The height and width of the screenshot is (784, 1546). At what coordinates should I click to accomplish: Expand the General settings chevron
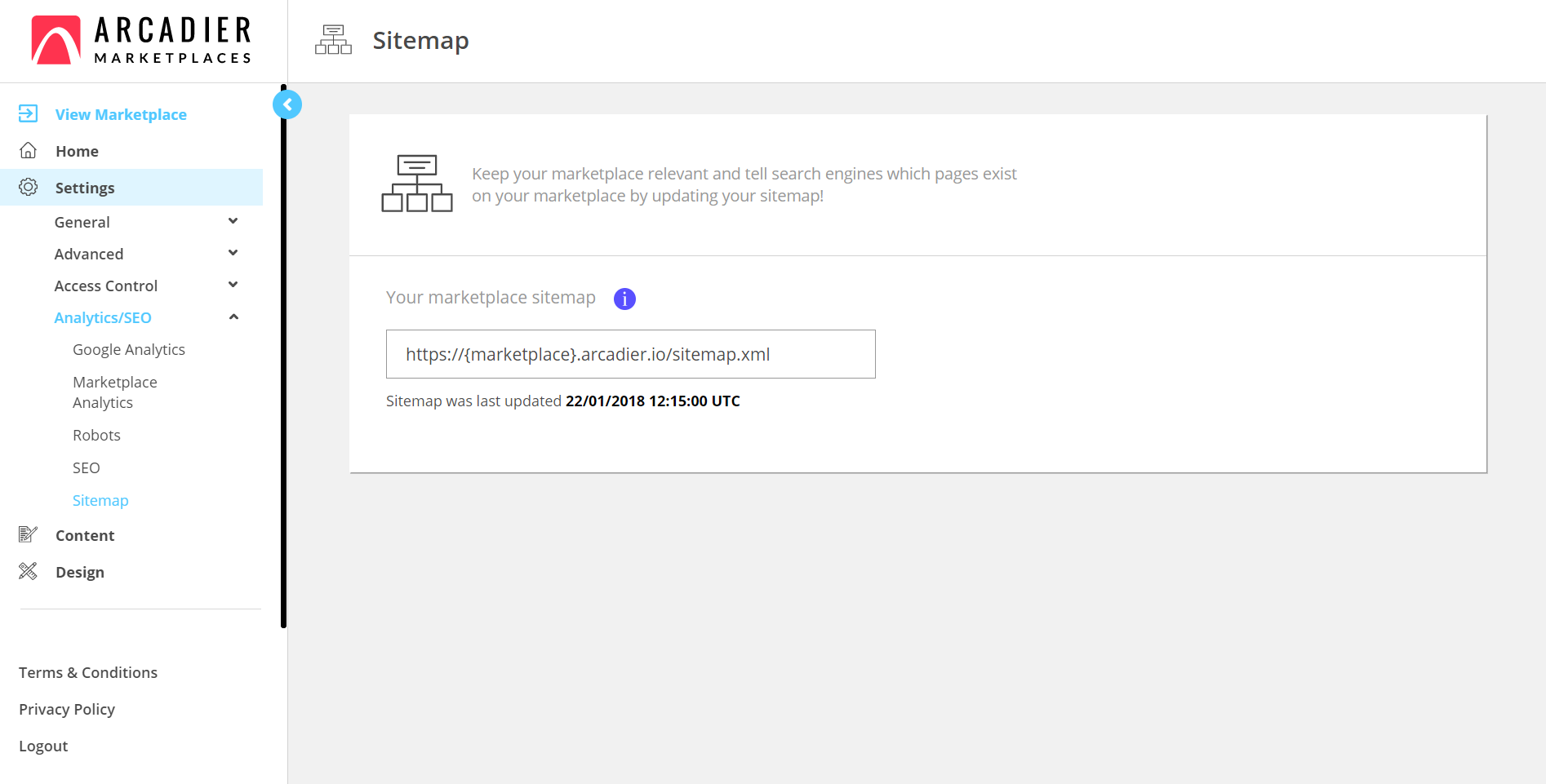tap(233, 221)
